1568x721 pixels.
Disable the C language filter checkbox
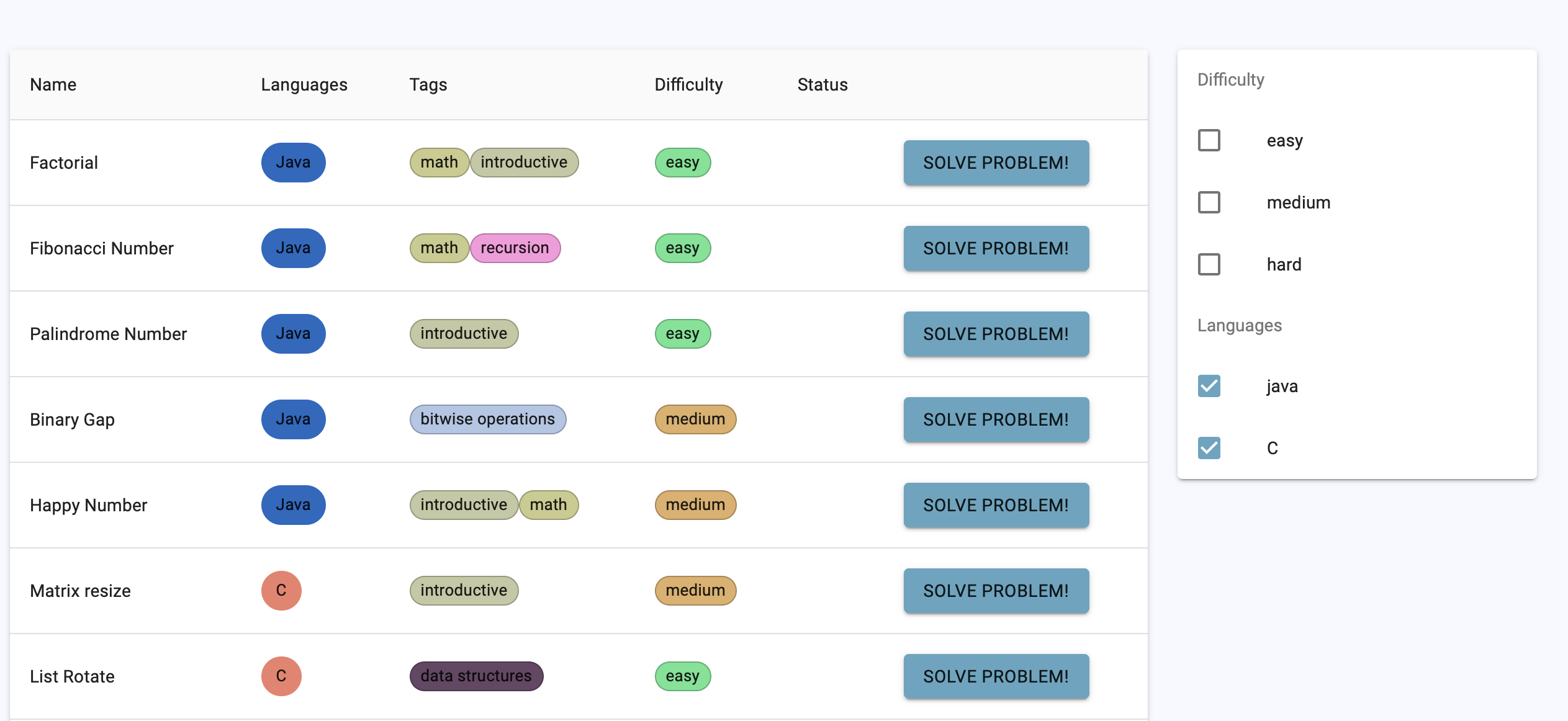click(1209, 448)
